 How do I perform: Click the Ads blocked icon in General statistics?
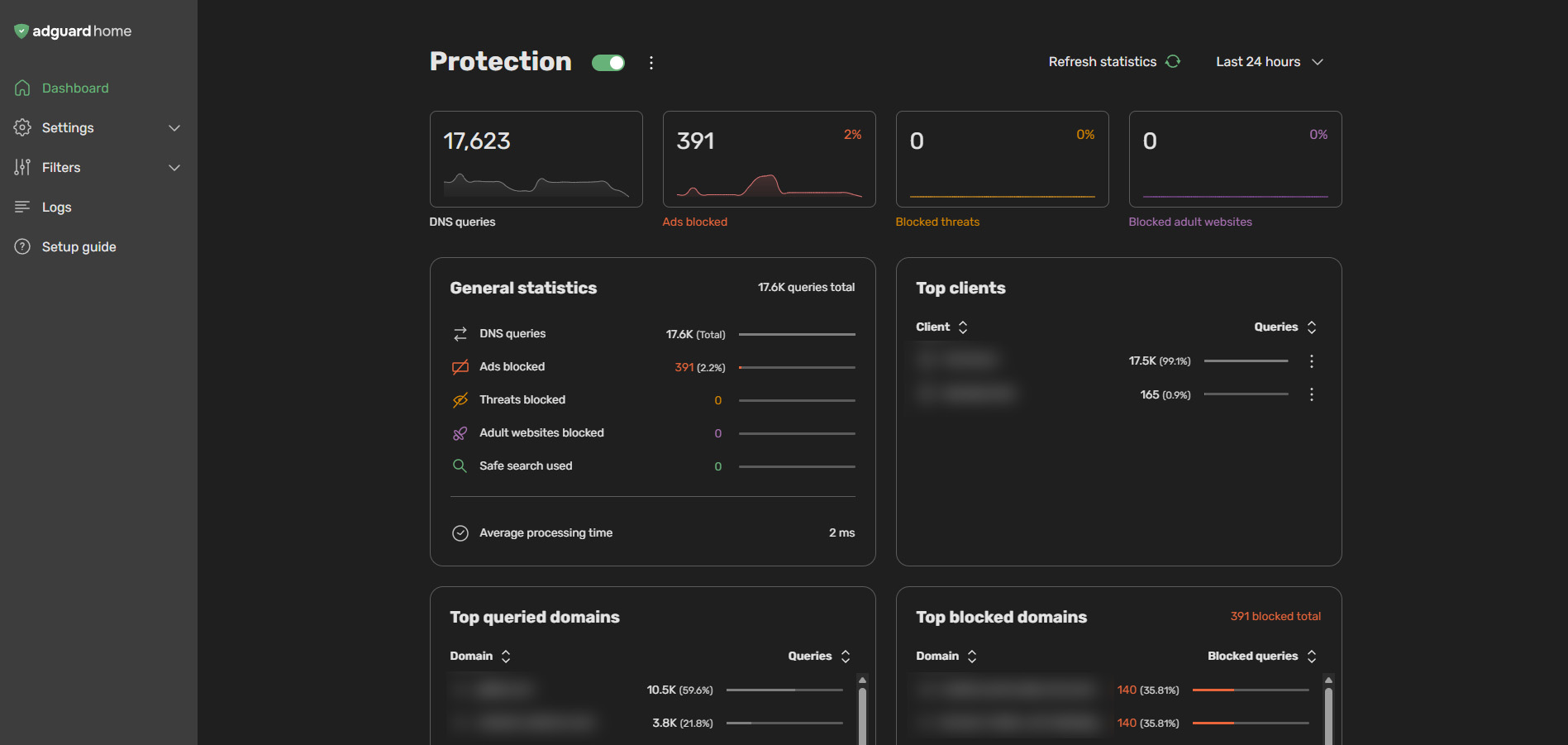[460, 367]
